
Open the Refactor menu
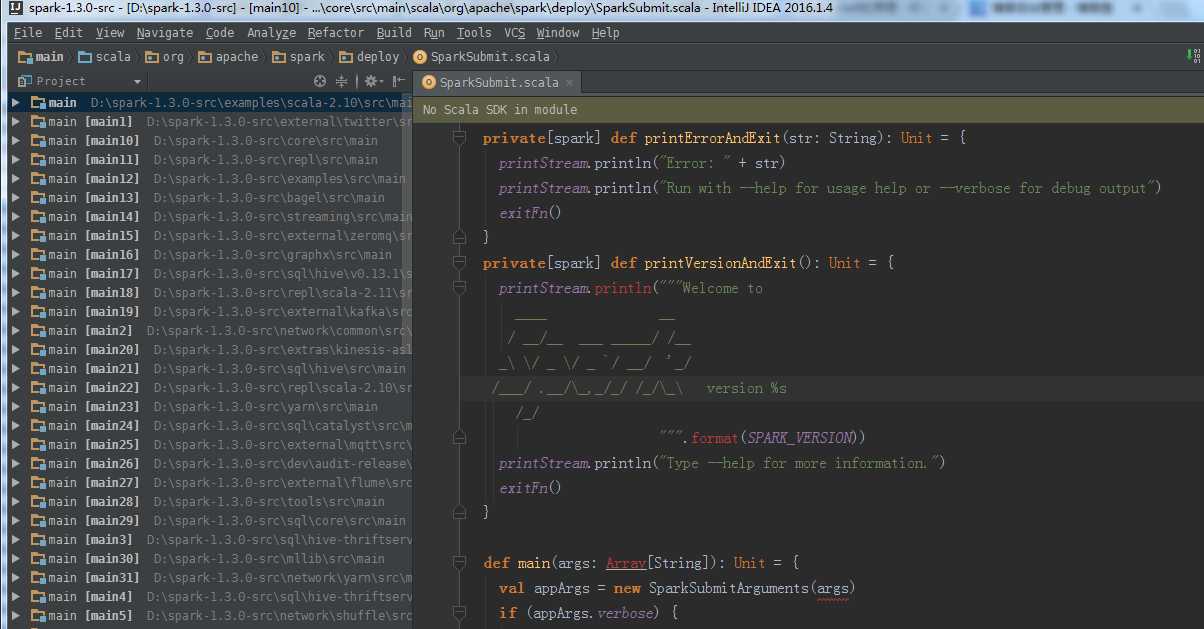(336, 32)
